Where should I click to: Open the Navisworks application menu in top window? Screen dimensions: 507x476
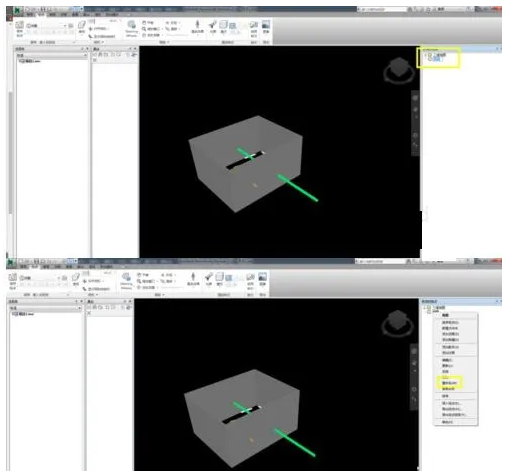[17, 10]
